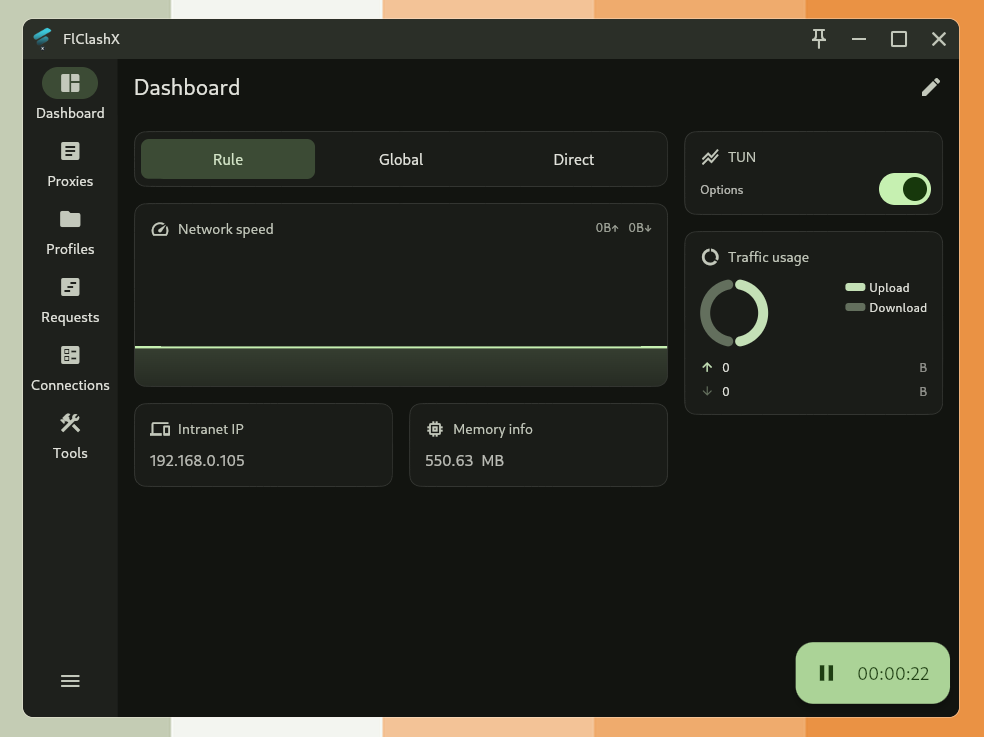Pin the window with pin icon
The image size is (984, 737).
818,39
